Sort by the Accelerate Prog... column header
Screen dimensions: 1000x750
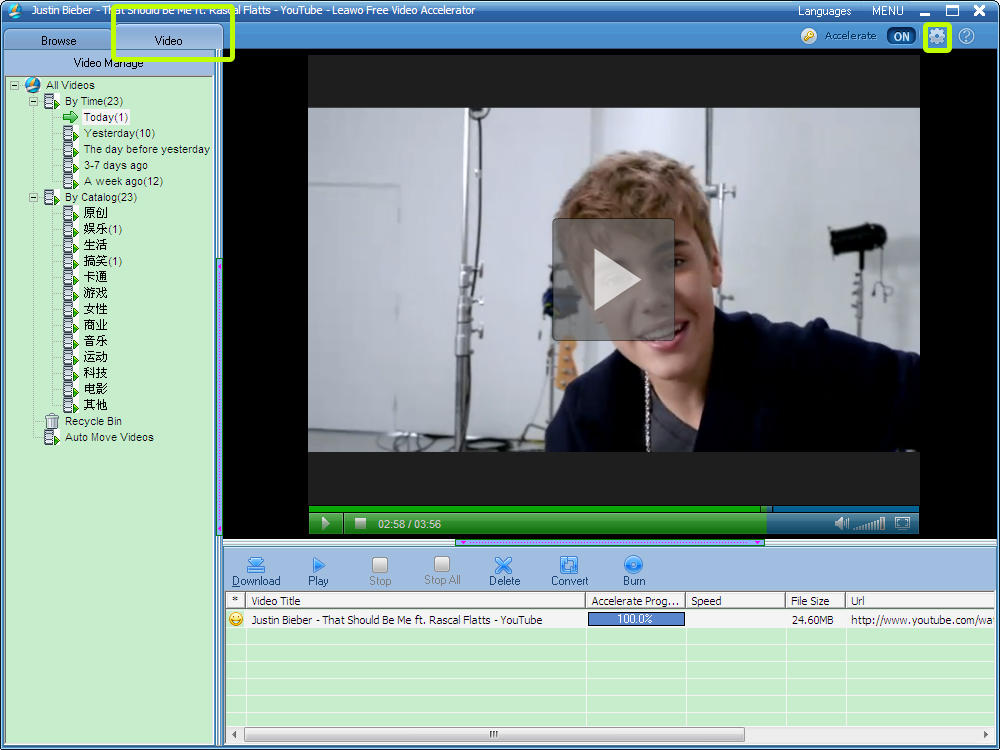[636, 601]
